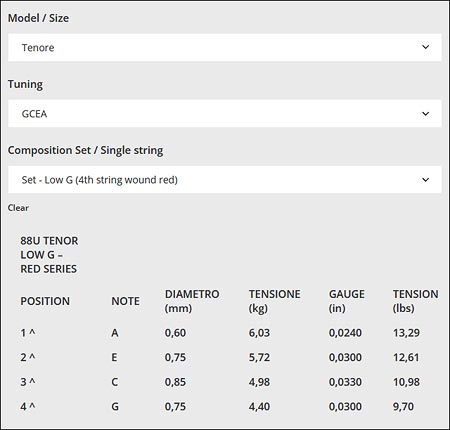Viewport: 450px width, 430px height.
Task: Click the 88U TENOR LOW G – RED SERIES title
Action: click(49, 255)
